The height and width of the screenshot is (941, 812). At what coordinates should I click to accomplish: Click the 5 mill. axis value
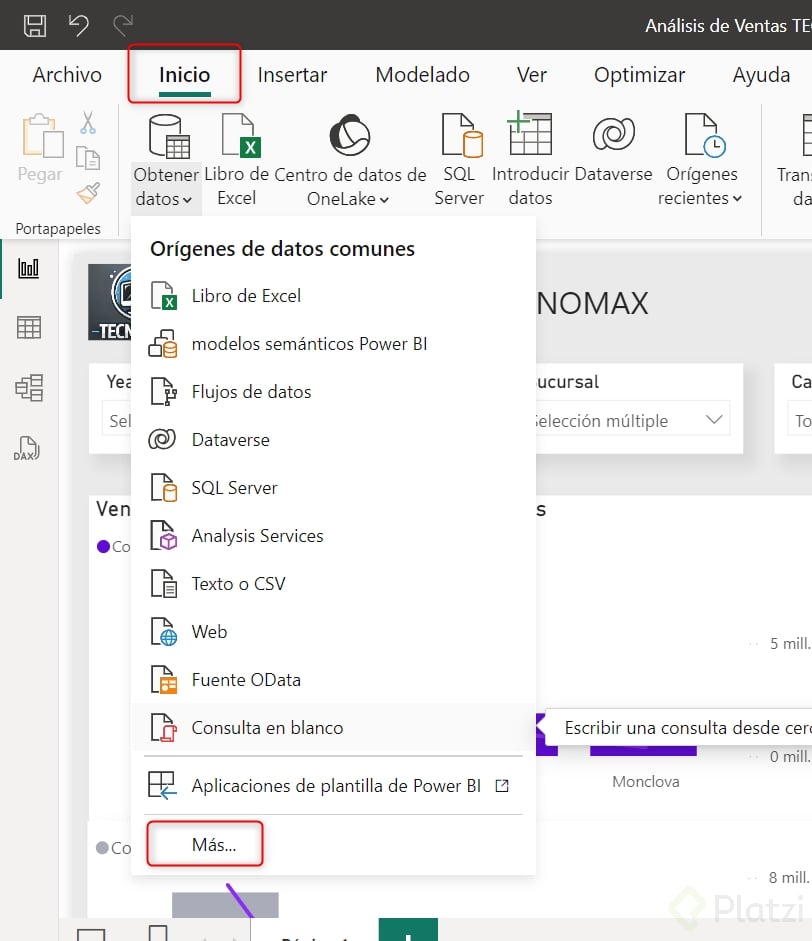click(790, 644)
